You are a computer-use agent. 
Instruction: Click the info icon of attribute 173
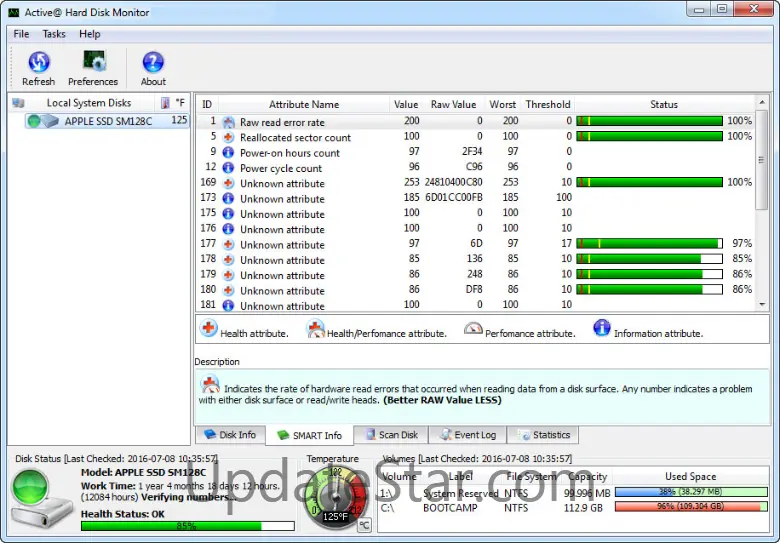[x=228, y=198]
